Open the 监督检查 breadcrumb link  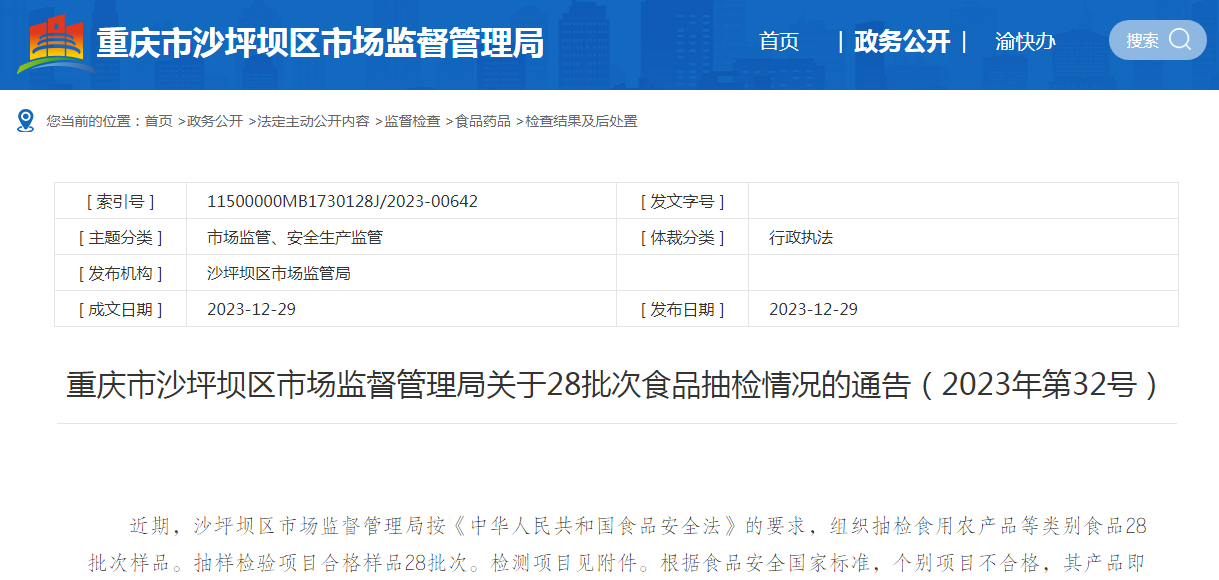tap(412, 121)
